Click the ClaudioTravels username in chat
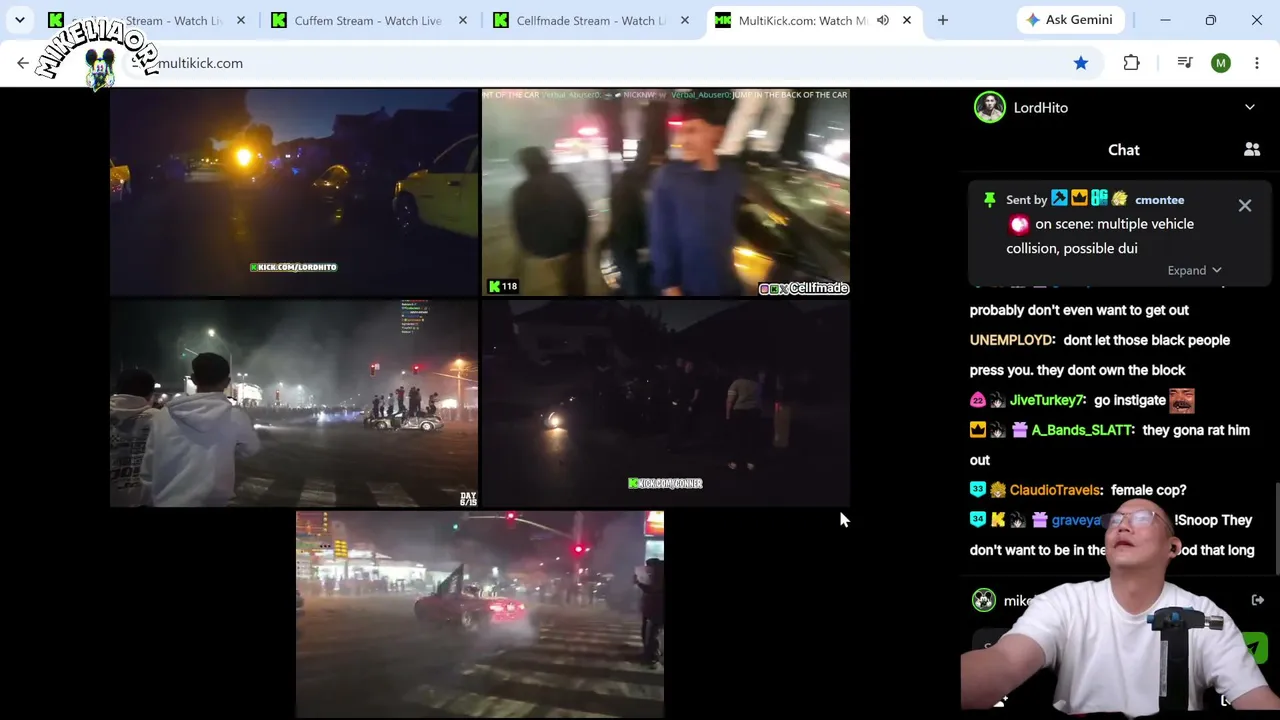 click(1056, 490)
